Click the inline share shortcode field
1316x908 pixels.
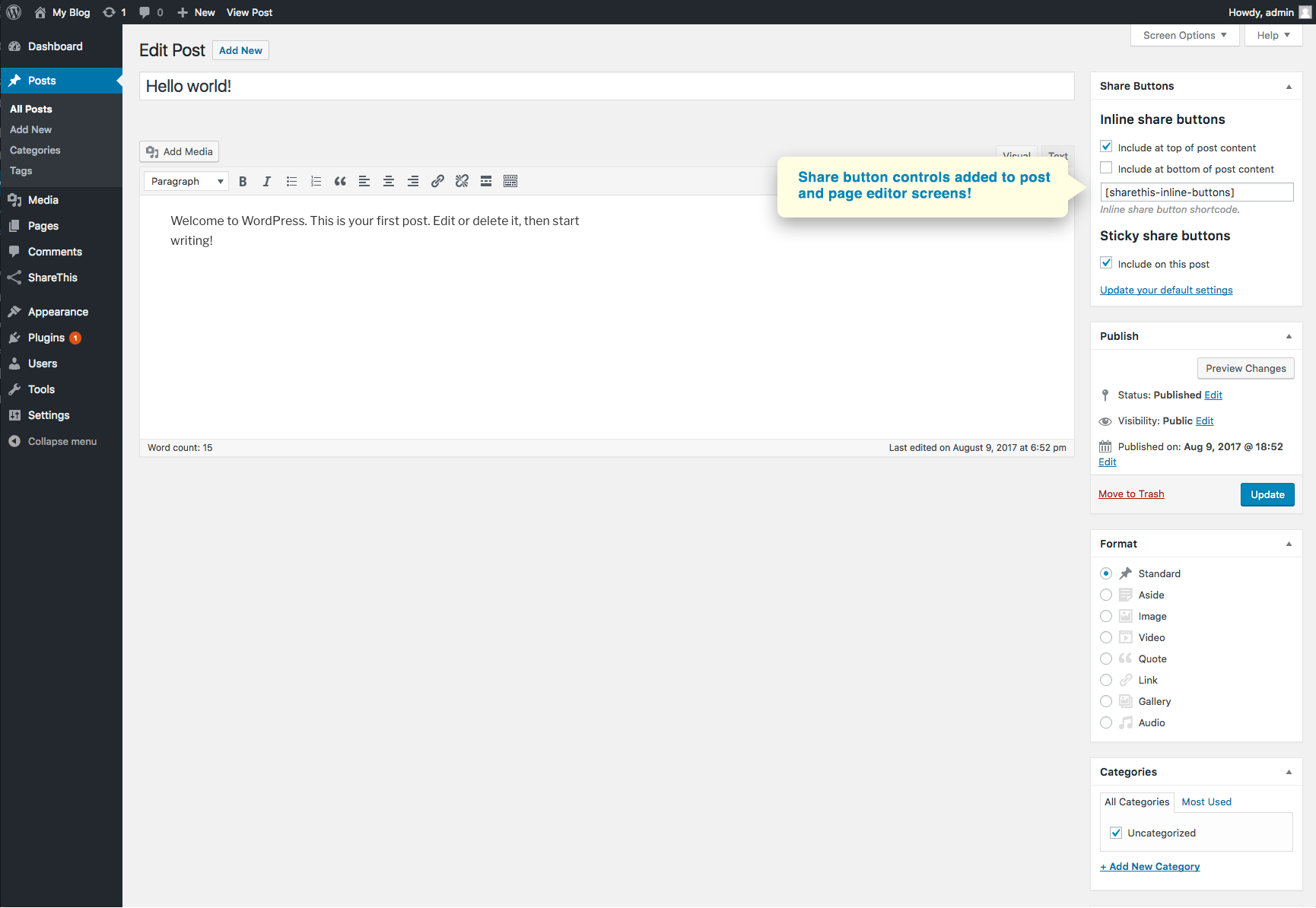pyautogui.click(x=1196, y=192)
